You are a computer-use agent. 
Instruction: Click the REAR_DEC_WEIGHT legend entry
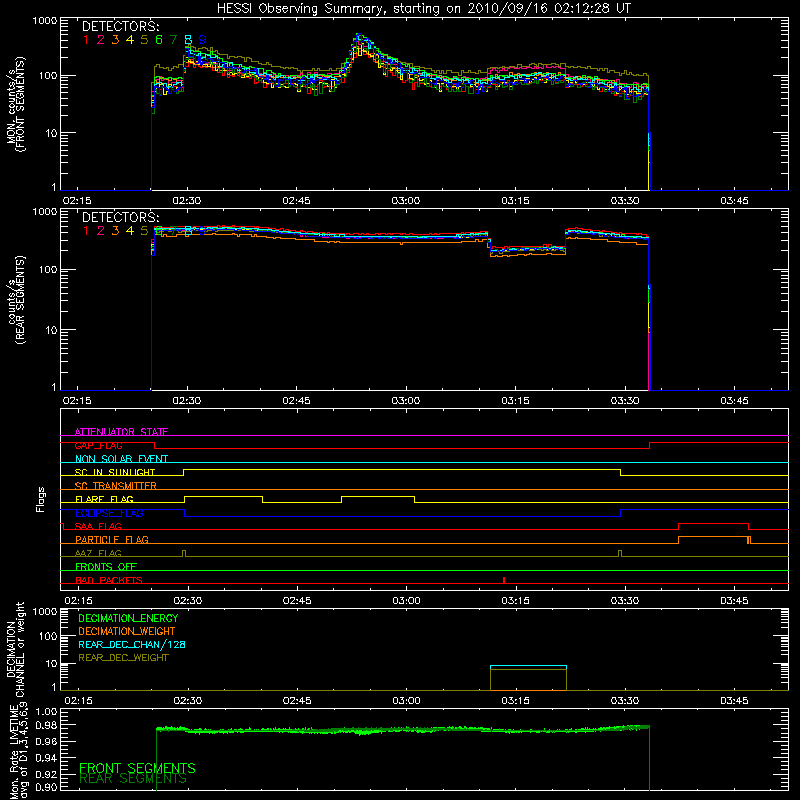point(123,658)
